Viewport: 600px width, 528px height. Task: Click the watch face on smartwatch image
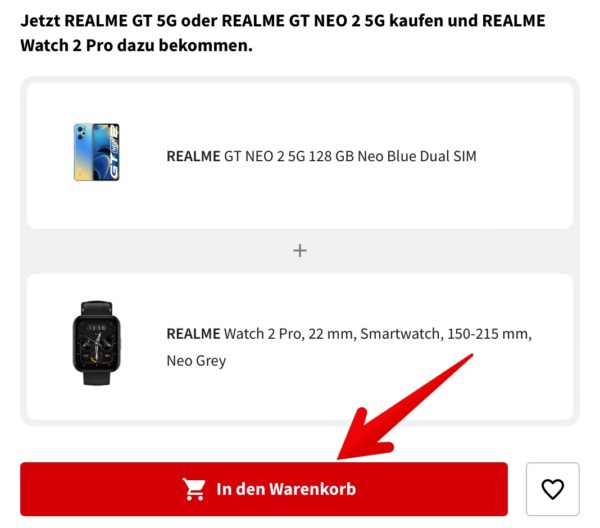click(96, 343)
